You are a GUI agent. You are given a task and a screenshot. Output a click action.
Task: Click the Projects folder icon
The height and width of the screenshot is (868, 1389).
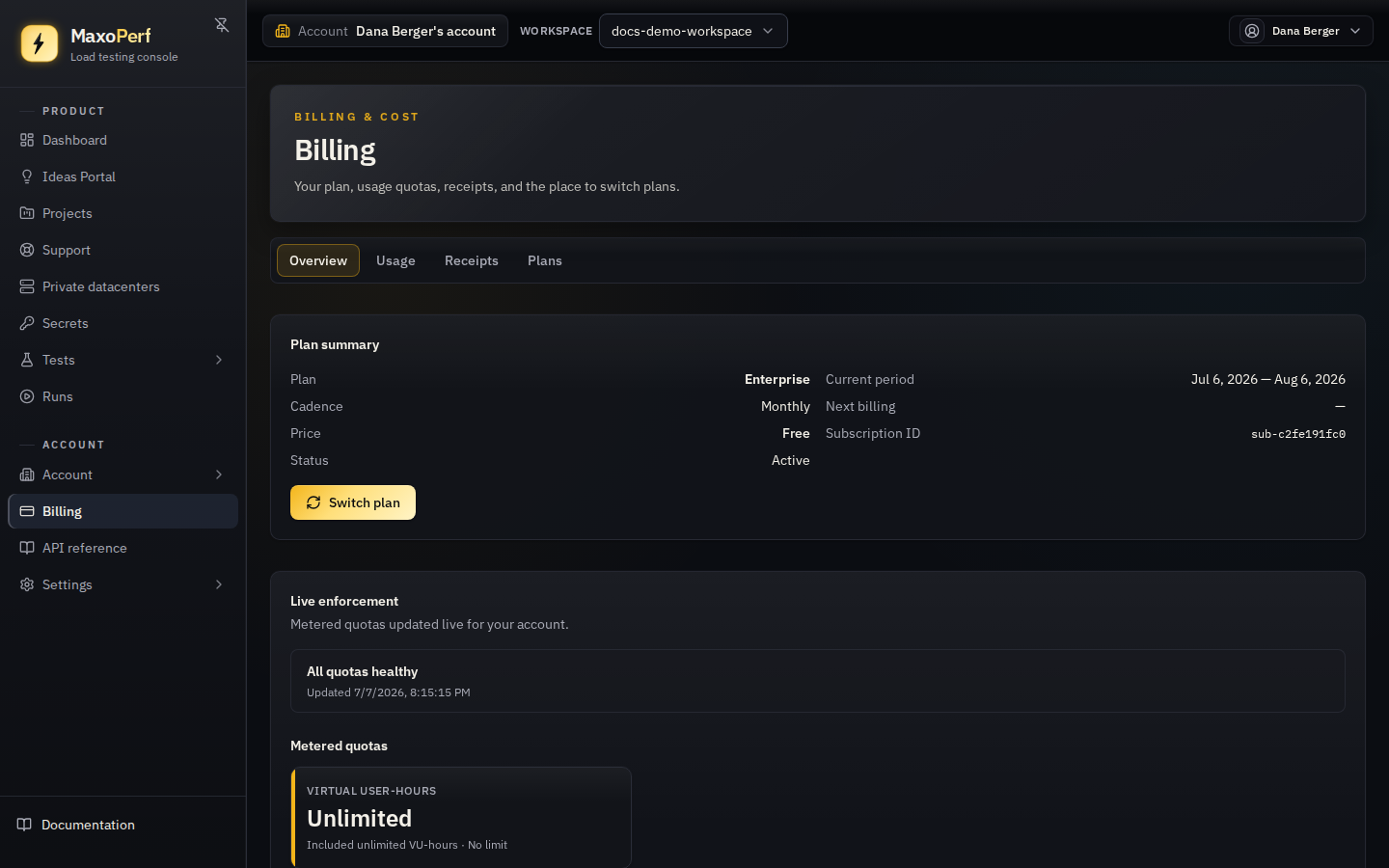tap(27, 213)
